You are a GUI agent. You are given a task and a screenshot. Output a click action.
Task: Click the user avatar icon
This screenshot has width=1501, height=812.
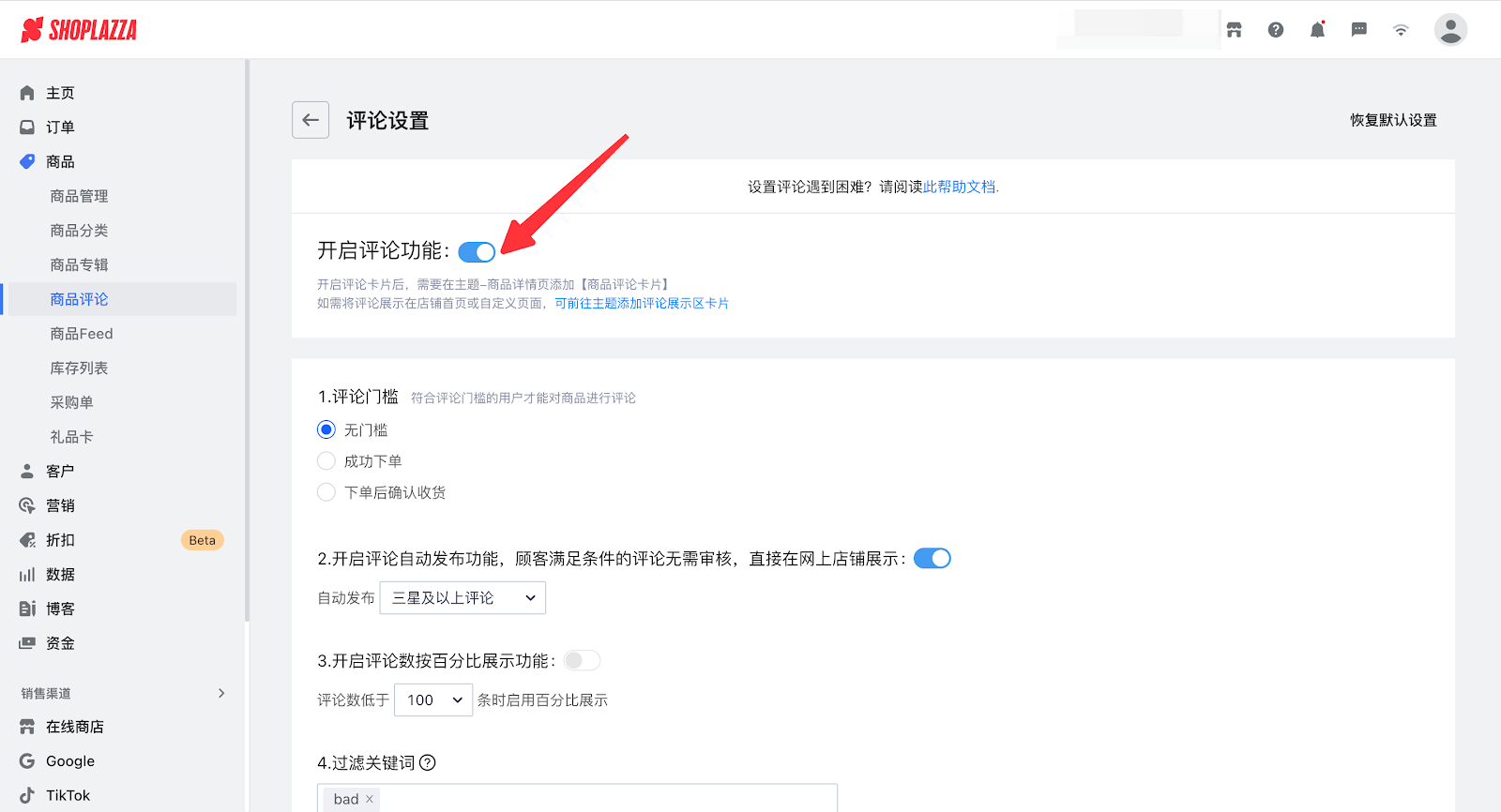pyautogui.click(x=1449, y=30)
